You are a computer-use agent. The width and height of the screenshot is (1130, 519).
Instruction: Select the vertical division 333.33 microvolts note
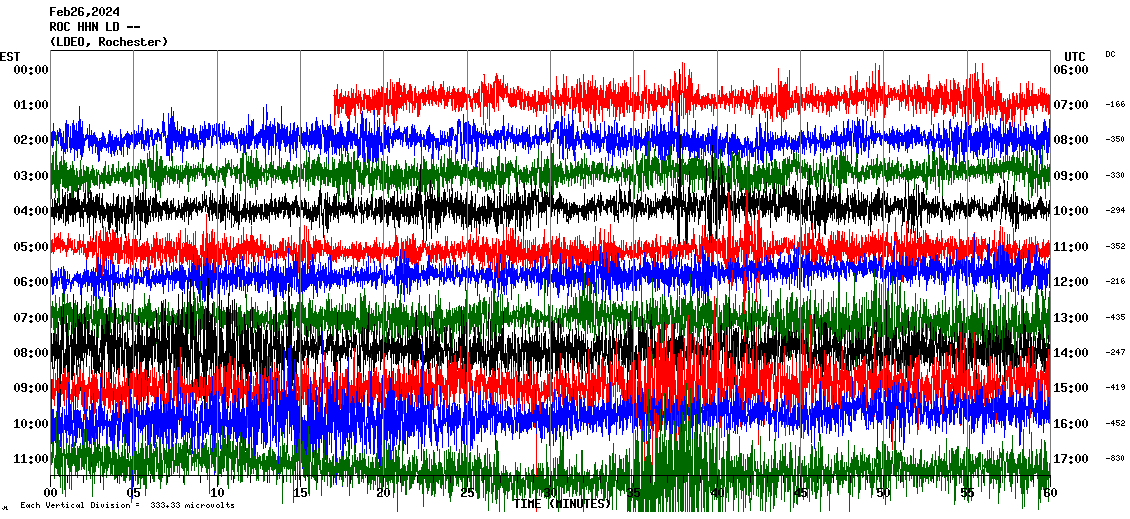[127, 506]
